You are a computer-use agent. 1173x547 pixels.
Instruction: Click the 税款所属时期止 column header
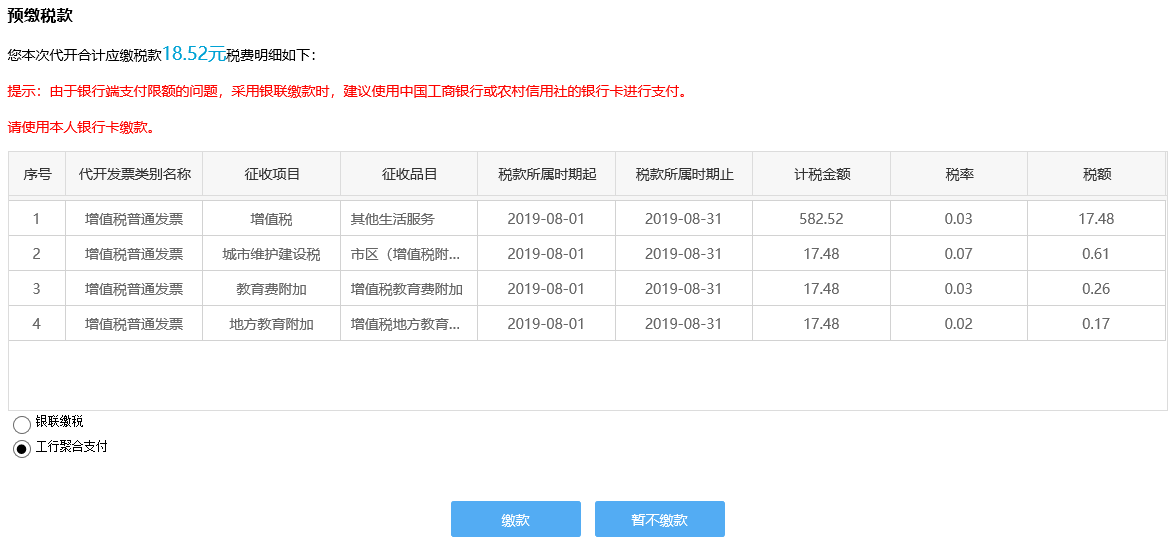(684, 174)
